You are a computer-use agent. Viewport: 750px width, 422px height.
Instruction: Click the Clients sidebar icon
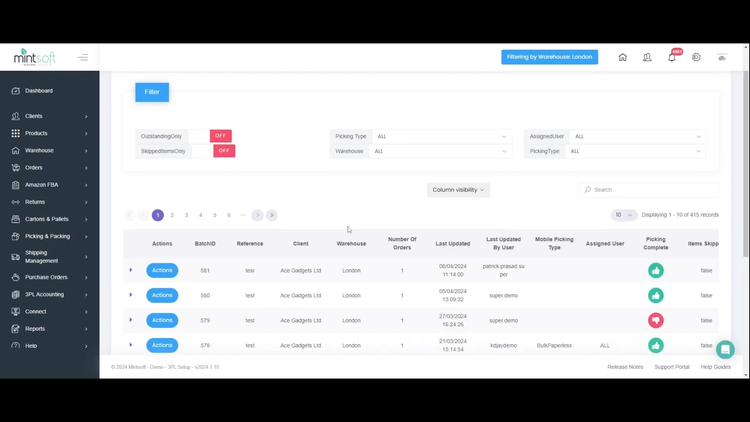[x=15, y=116]
